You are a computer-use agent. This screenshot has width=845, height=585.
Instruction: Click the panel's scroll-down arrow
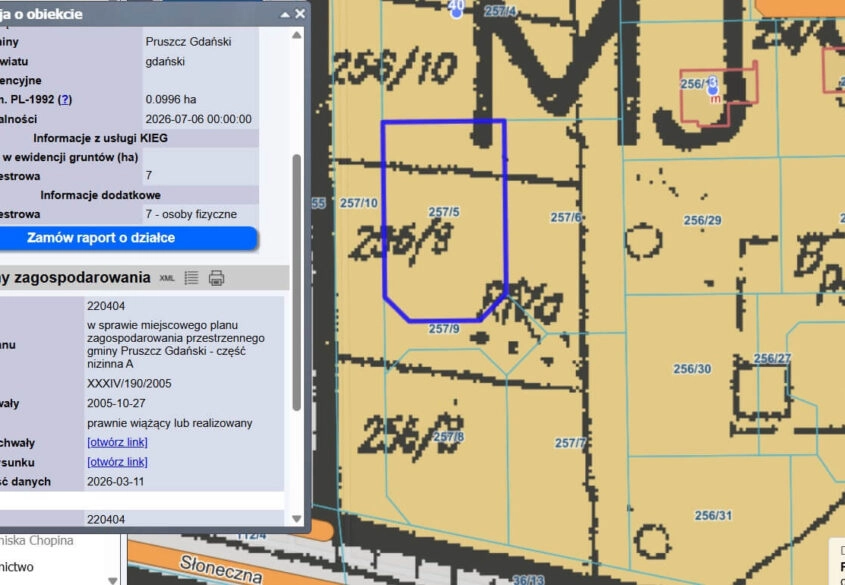[x=296, y=519]
